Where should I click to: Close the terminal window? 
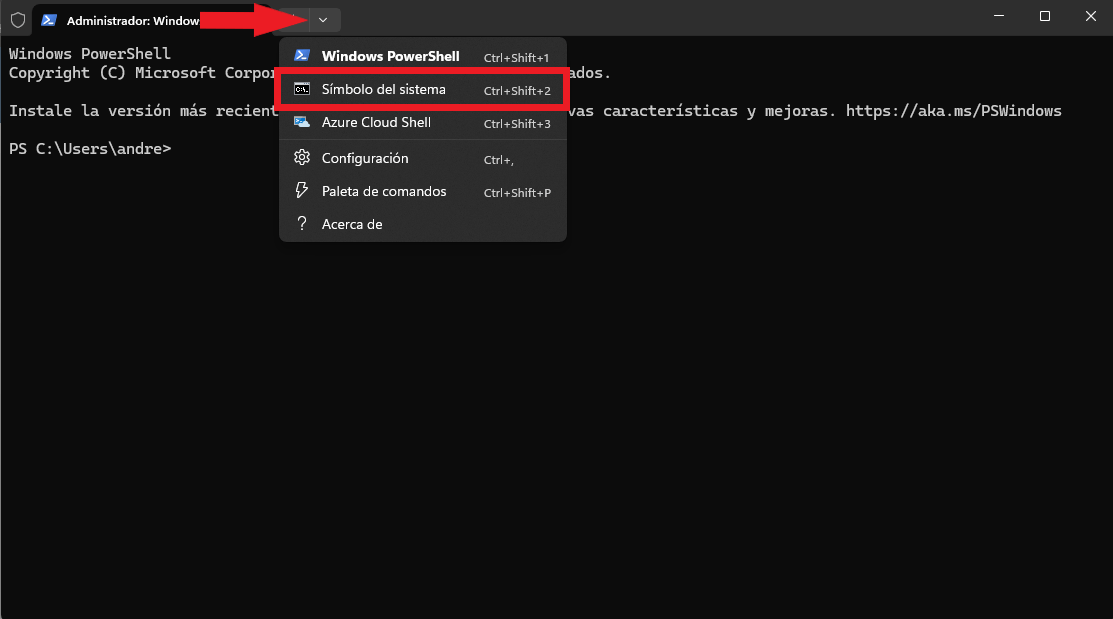click(1090, 16)
